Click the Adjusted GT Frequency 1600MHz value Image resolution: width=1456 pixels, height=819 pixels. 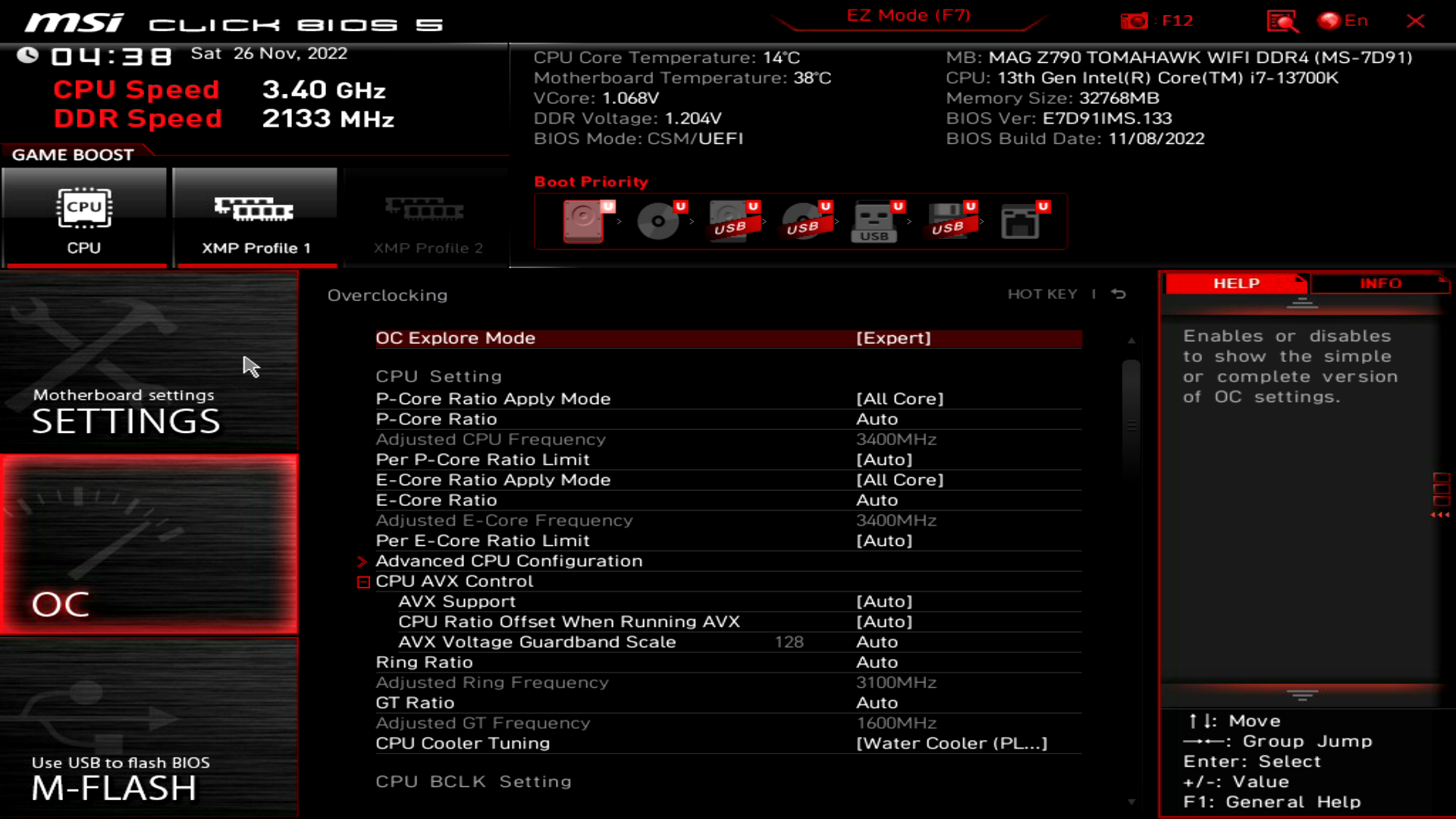(896, 723)
